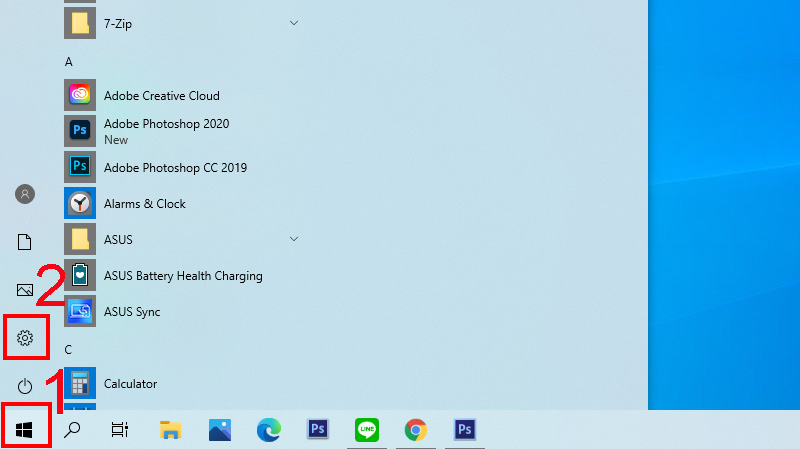
Task: Click the Adobe Creative Cloud app icon
Action: point(80,95)
